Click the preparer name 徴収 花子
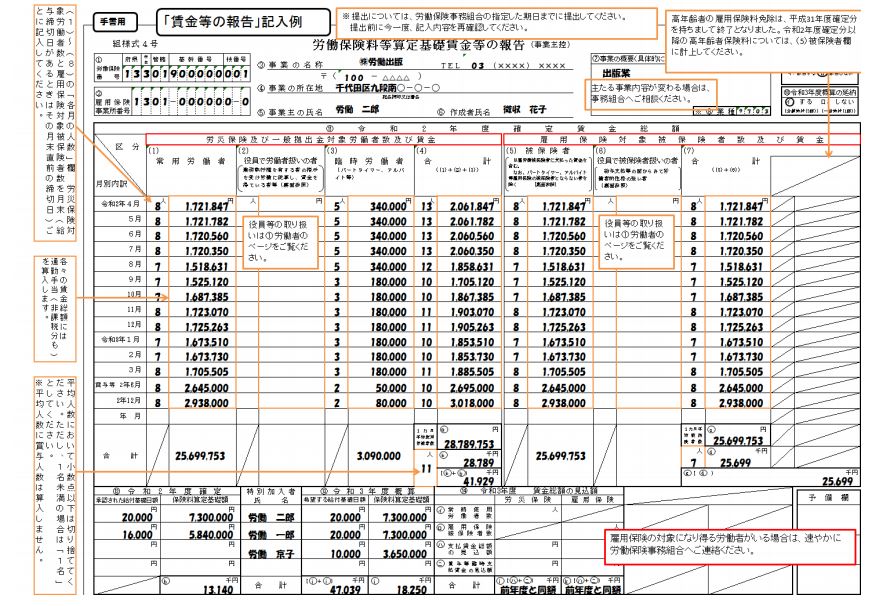The width and height of the screenshot is (890, 606). tap(524, 110)
